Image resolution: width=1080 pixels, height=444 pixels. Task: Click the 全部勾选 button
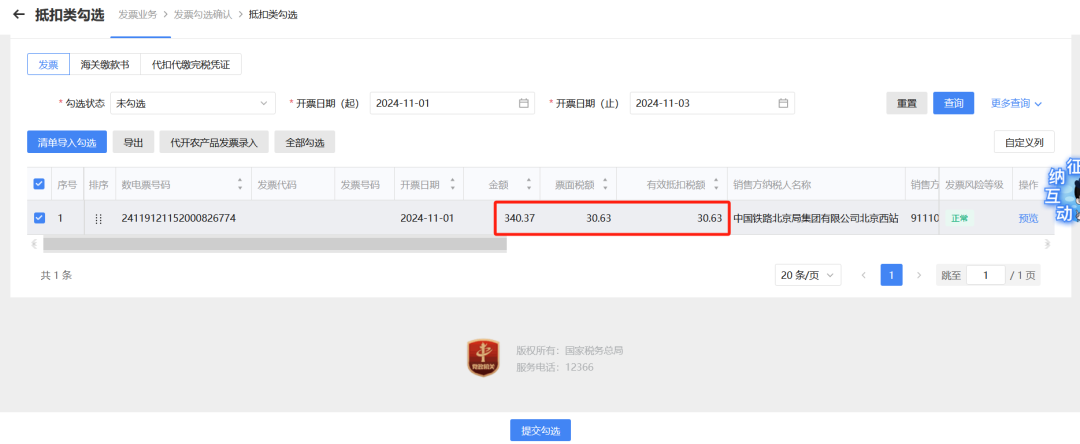coord(304,142)
